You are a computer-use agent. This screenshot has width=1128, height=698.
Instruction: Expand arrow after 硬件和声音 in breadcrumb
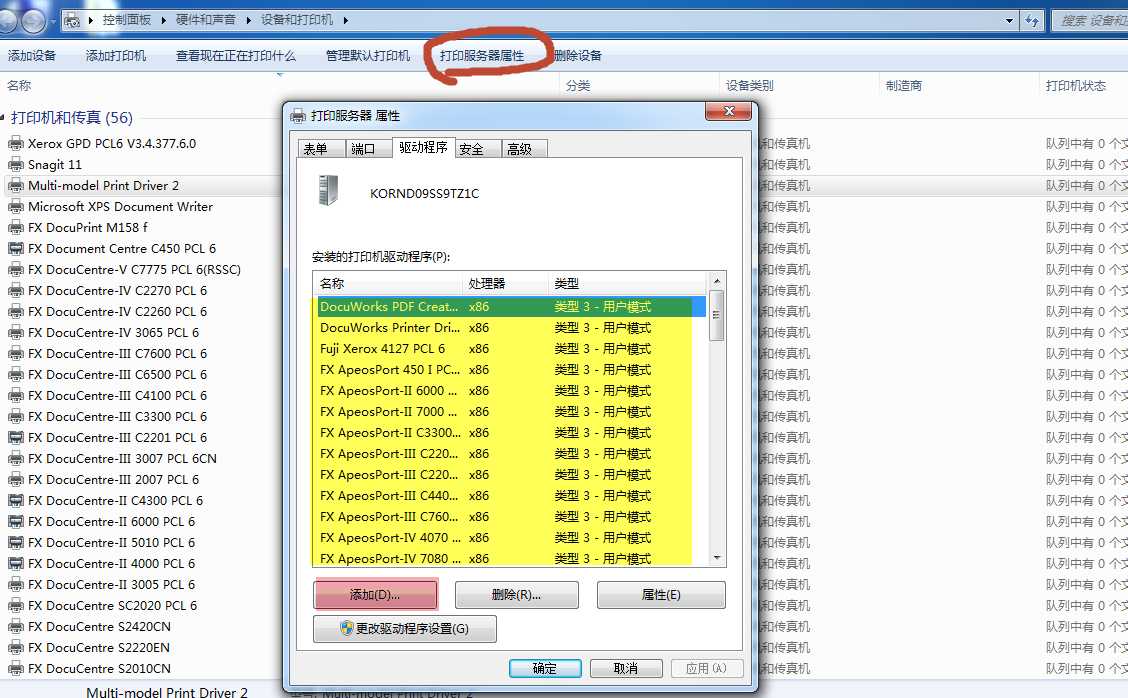pos(248,20)
